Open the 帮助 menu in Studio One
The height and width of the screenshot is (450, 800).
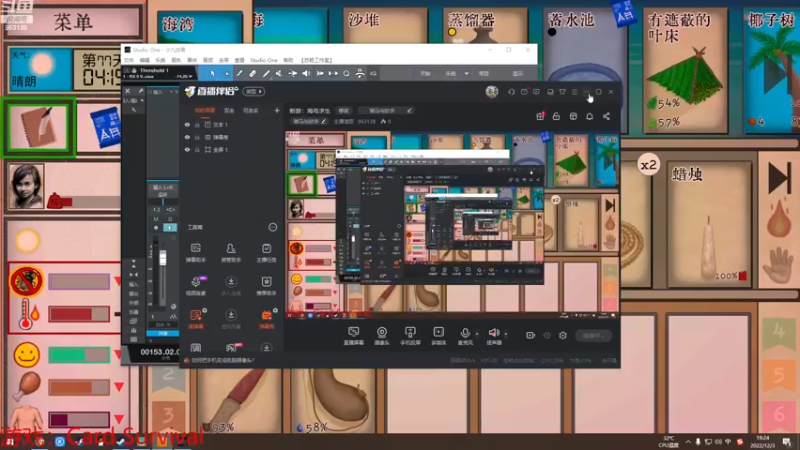[x=288, y=60]
